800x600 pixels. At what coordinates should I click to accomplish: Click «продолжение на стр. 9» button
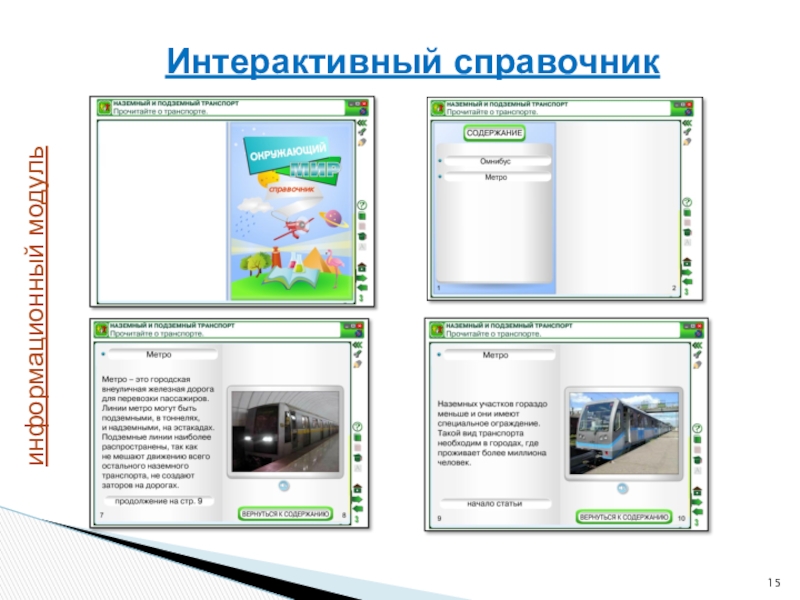(x=159, y=501)
